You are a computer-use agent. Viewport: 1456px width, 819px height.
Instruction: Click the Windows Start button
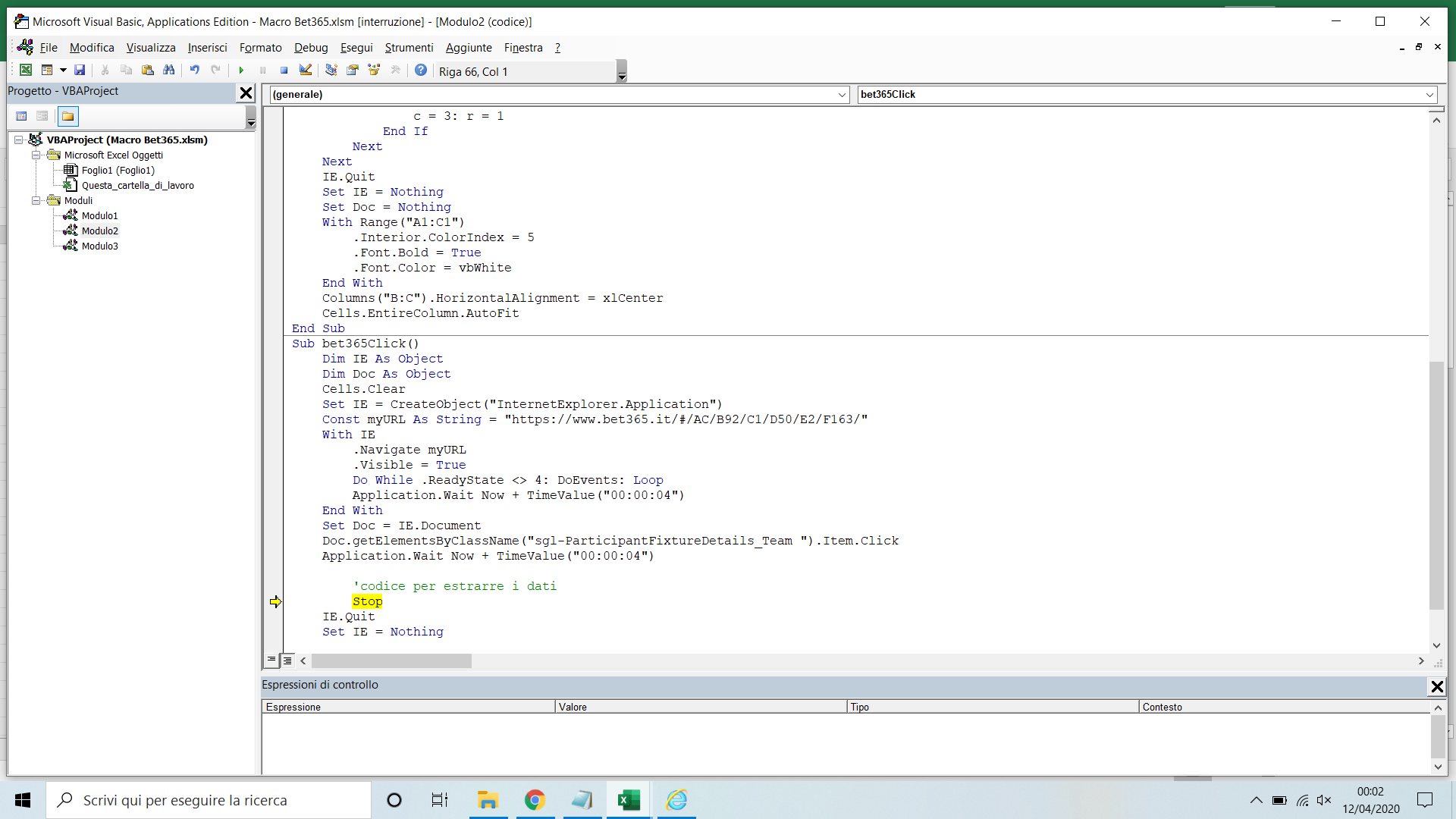pyautogui.click(x=23, y=800)
